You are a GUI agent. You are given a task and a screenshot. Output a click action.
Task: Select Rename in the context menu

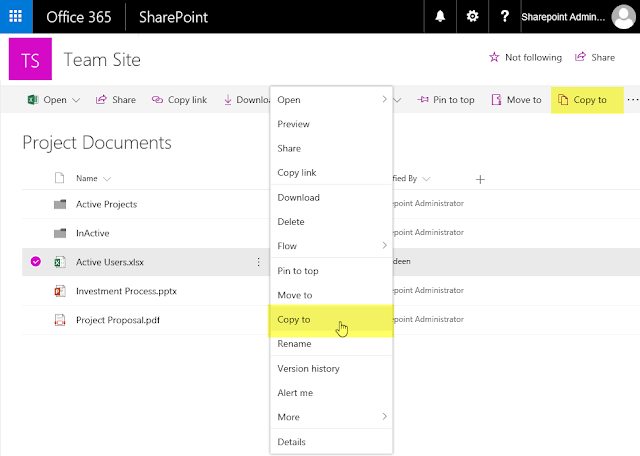pos(331,344)
